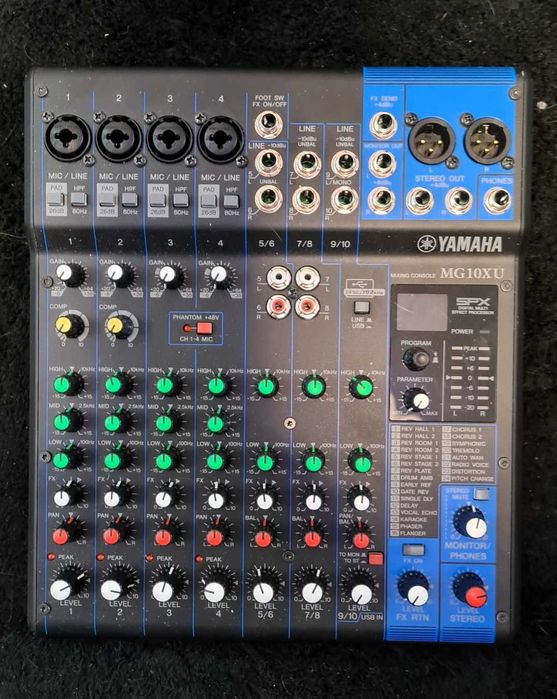Click the channel 1 yellow COMP knob
557x699 pixels.
point(70,327)
